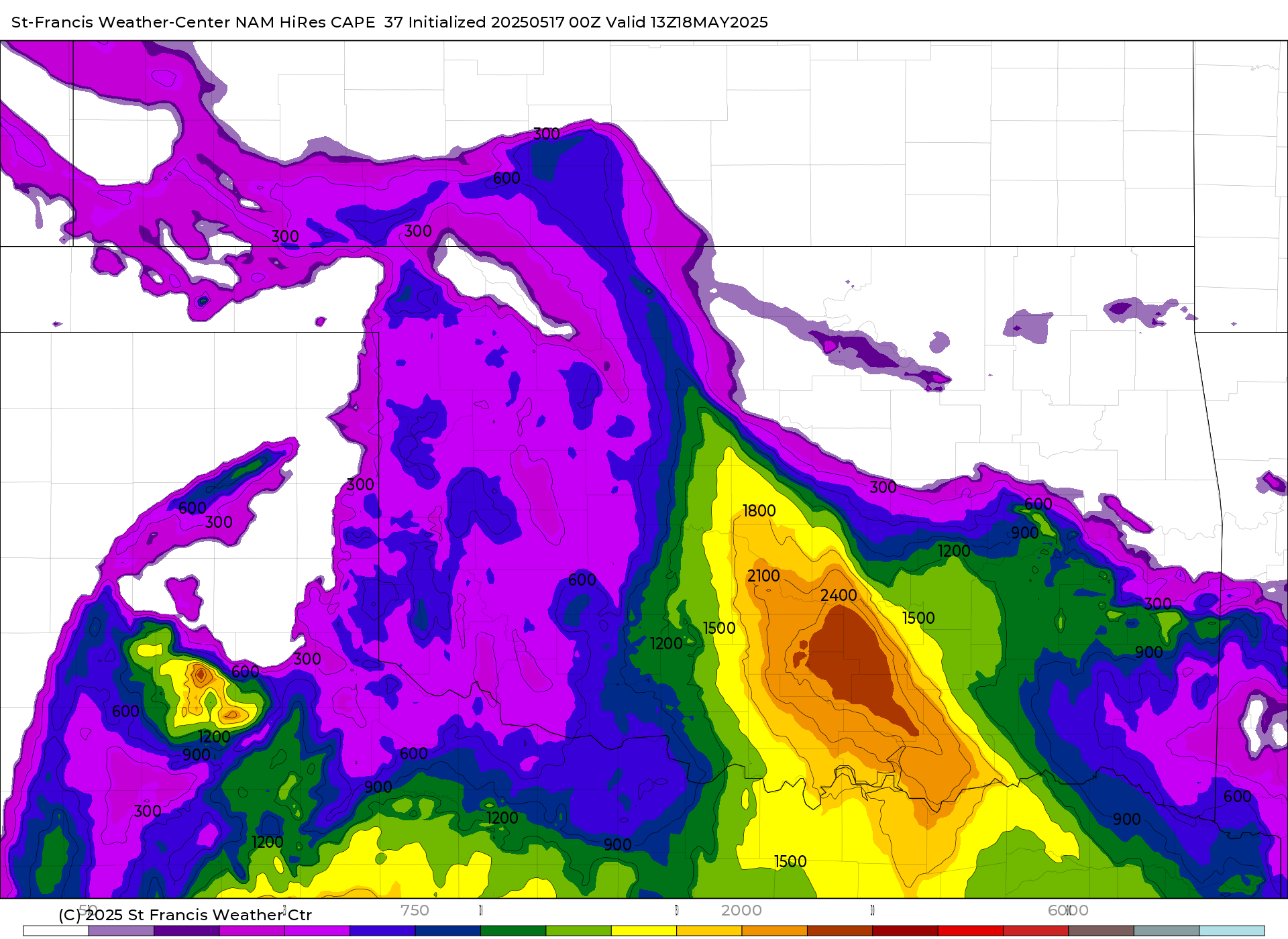Click the 2100 contour label on the map
Screen dimensions: 1288x939
[763, 576]
